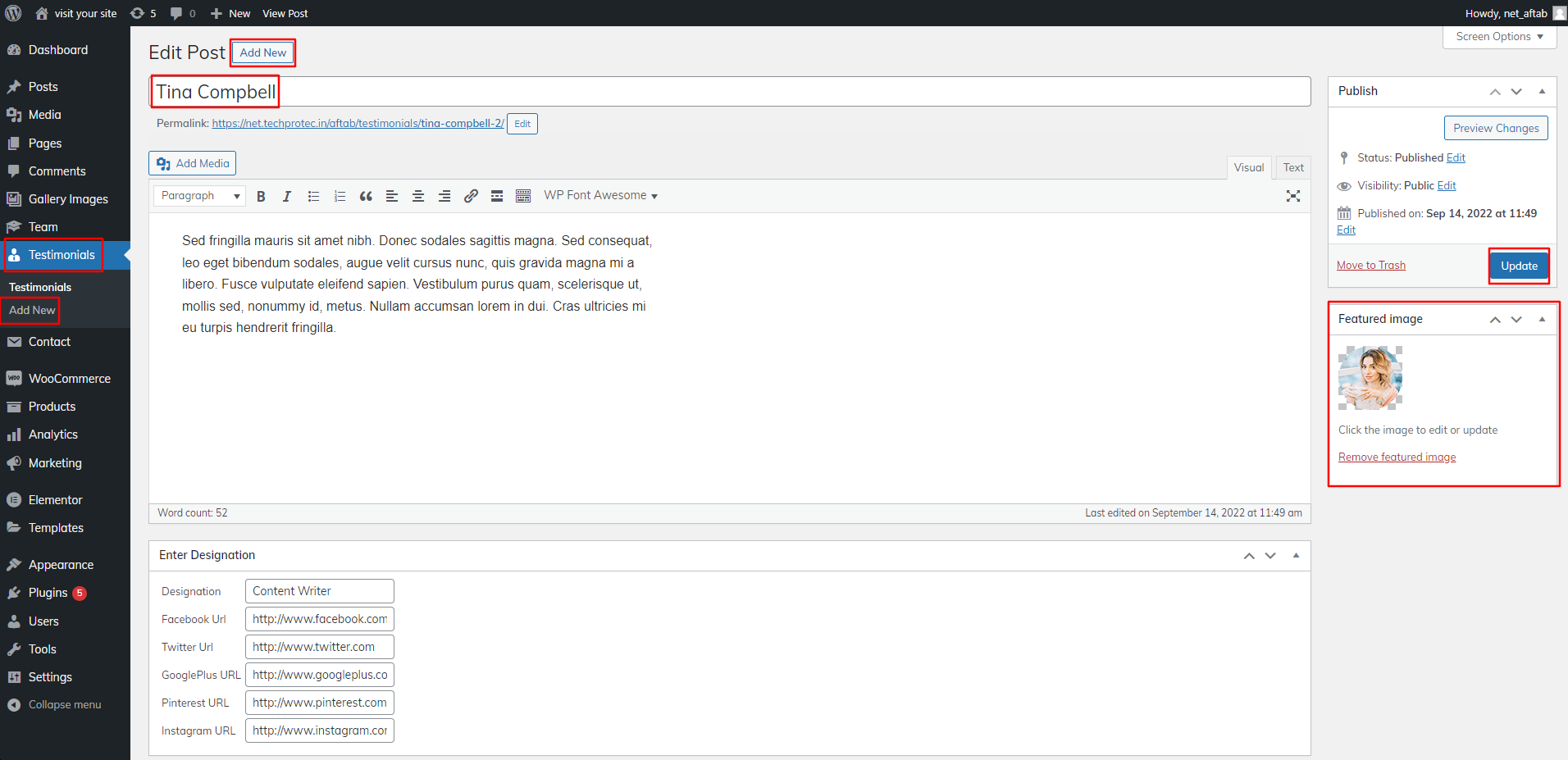Click the Designation input field
1568x760 pixels.
pyautogui.click(x=319, y=591)
